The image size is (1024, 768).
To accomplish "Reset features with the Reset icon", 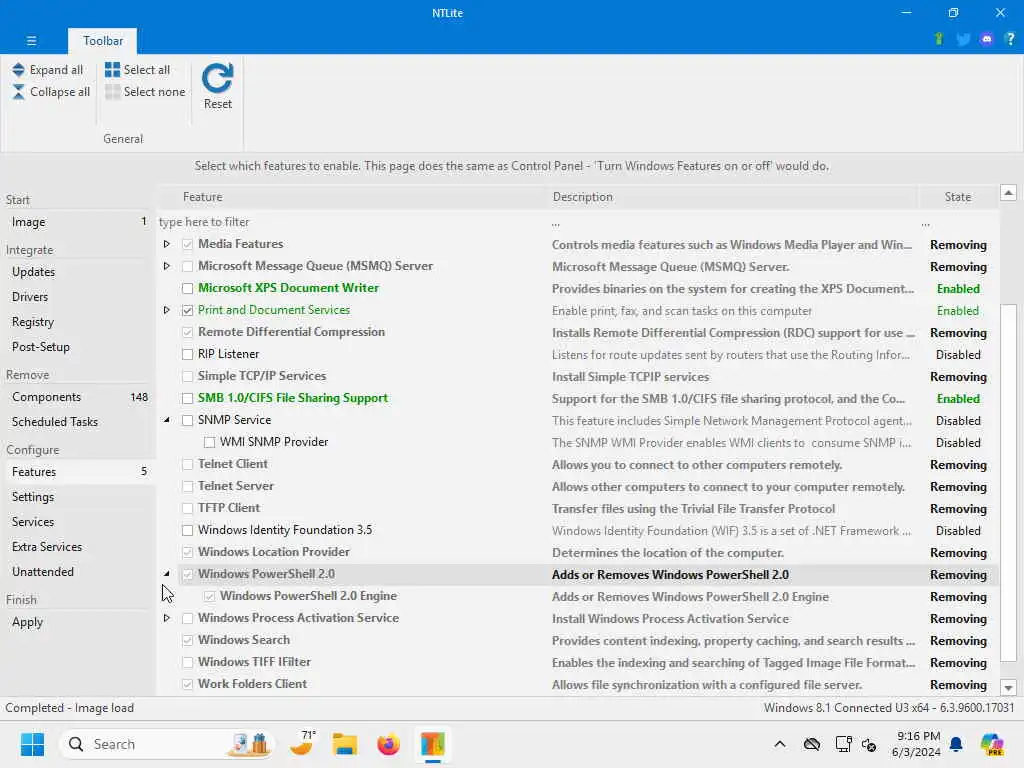I will [217, 78].
